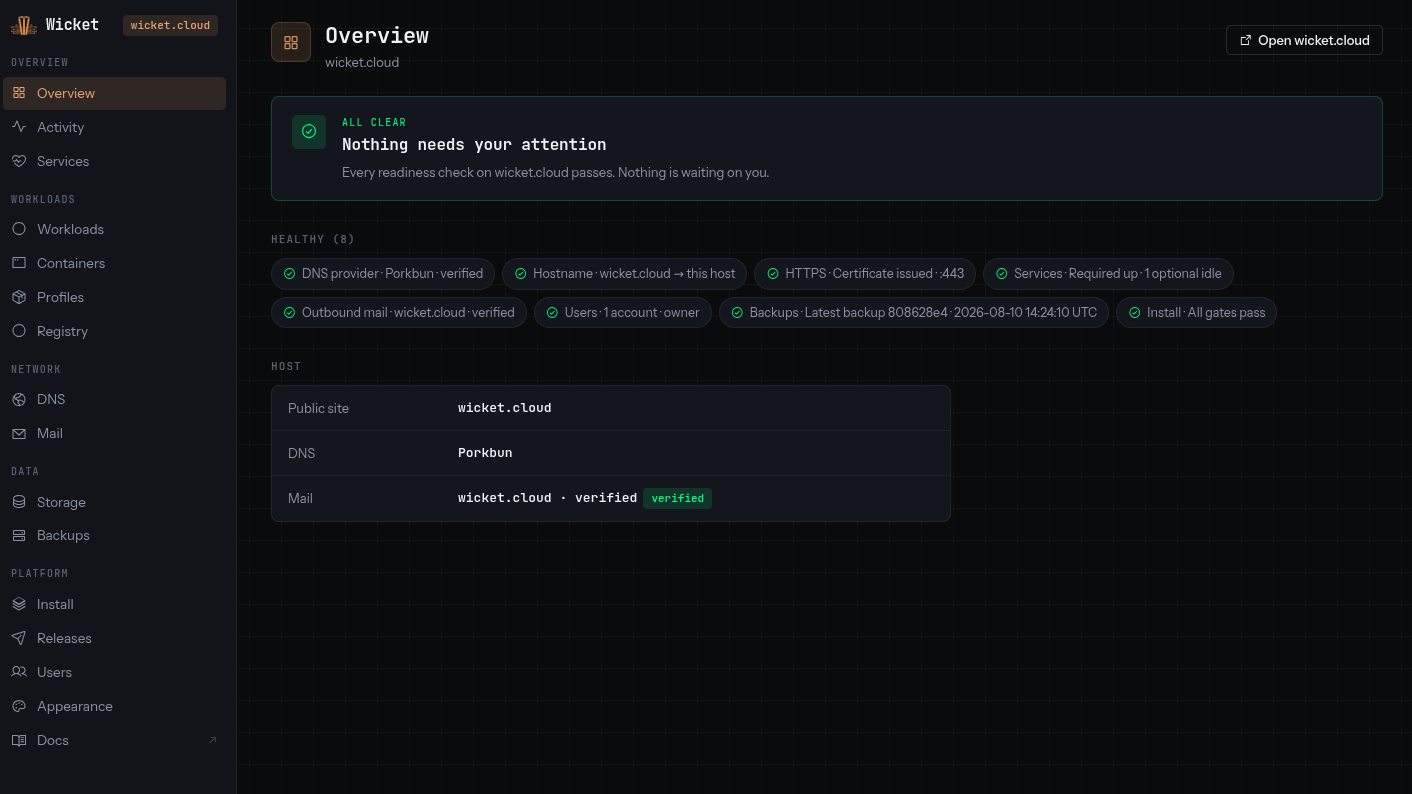The height and width of the screenshot is (794, 1412).
Task: Click the All Clear green check icon
Action: [309, 132]
